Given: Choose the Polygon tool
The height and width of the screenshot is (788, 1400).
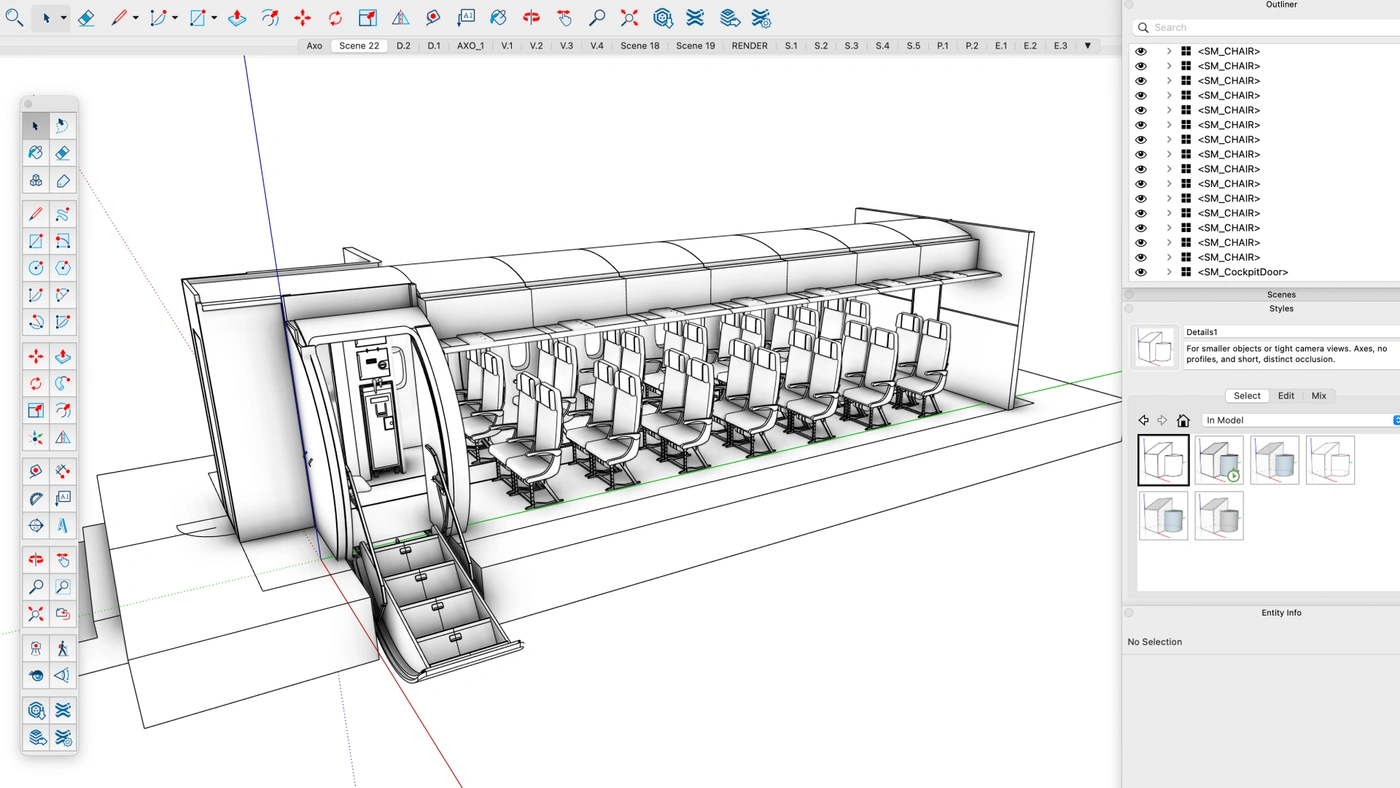Looking at the screenshot, I should click(62, 268).
